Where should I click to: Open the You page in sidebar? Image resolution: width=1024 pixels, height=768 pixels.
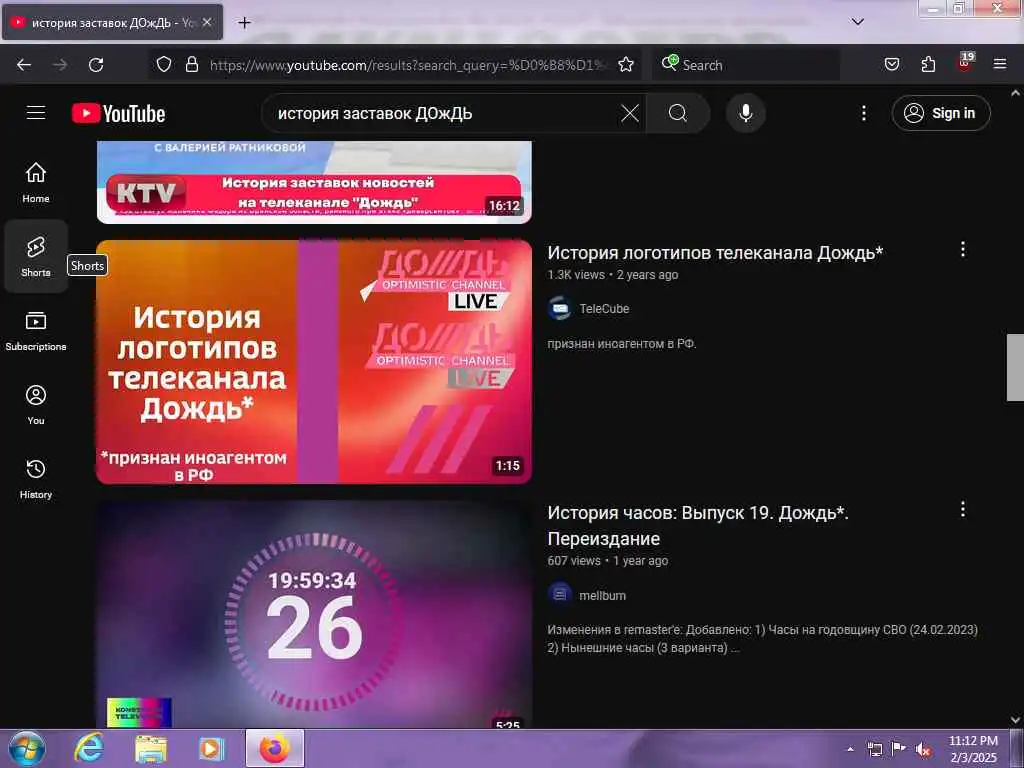coord(36,404)
